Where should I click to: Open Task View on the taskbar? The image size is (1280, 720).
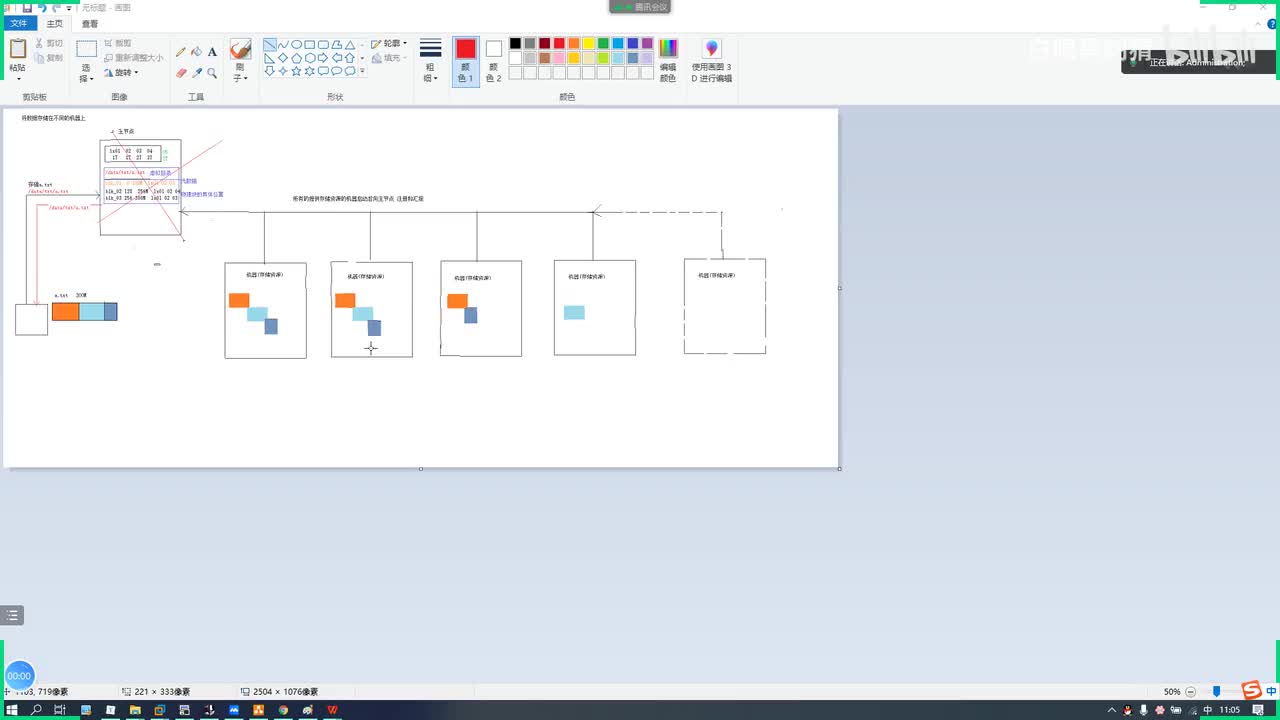click(61, 710)
